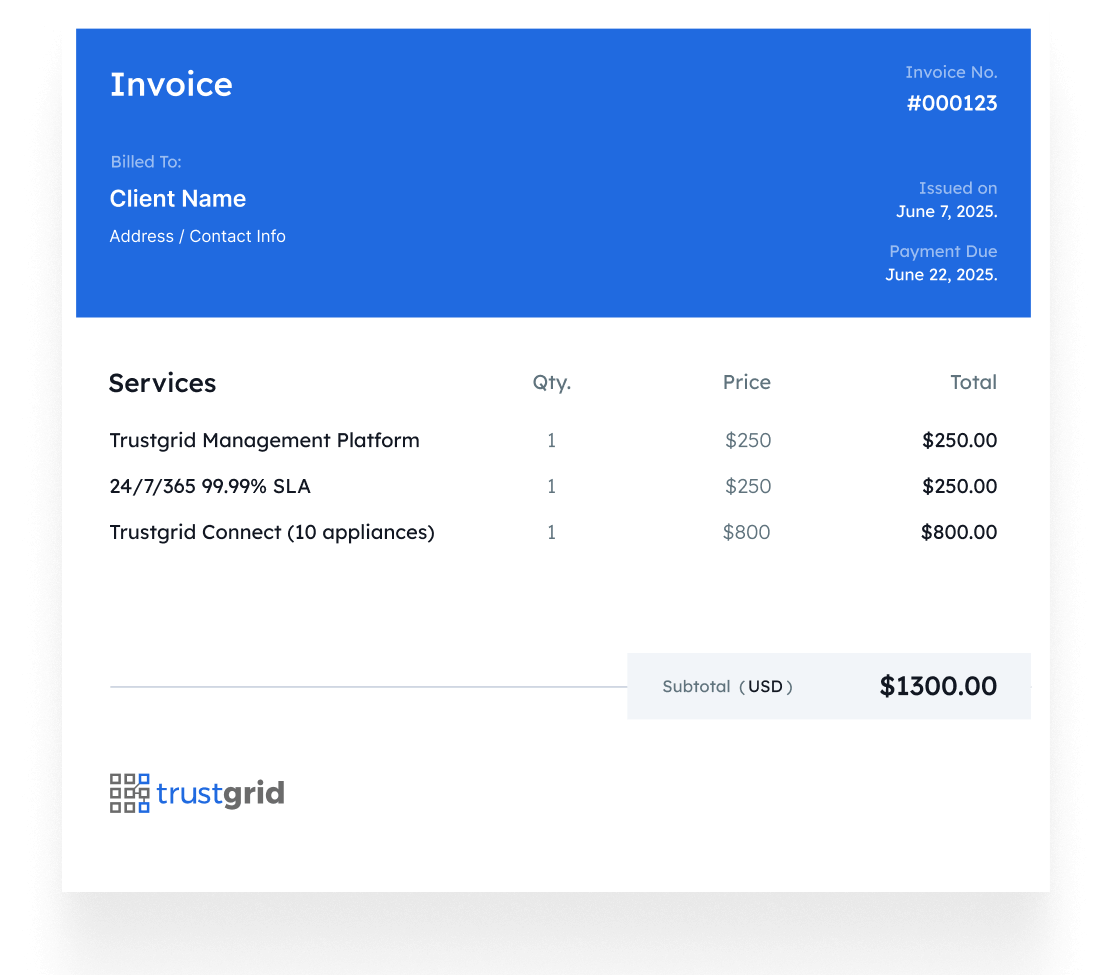Select the Client Name text
This screenshot has height=975, width=1112.
[178, 199]
